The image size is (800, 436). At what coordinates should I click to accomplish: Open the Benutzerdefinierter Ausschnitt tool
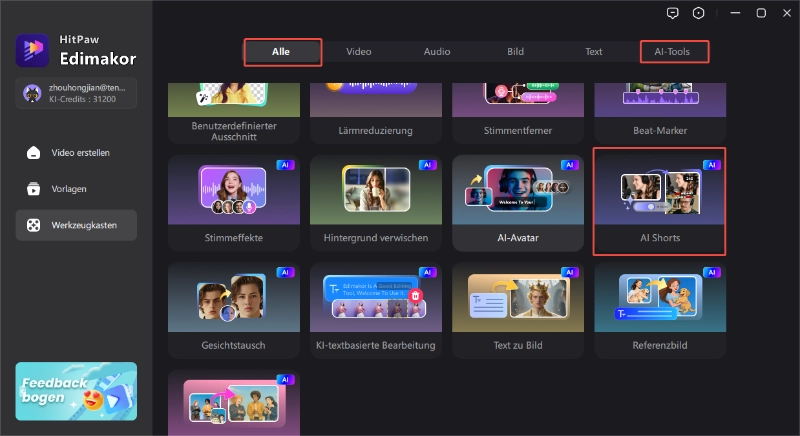[234, 113]
